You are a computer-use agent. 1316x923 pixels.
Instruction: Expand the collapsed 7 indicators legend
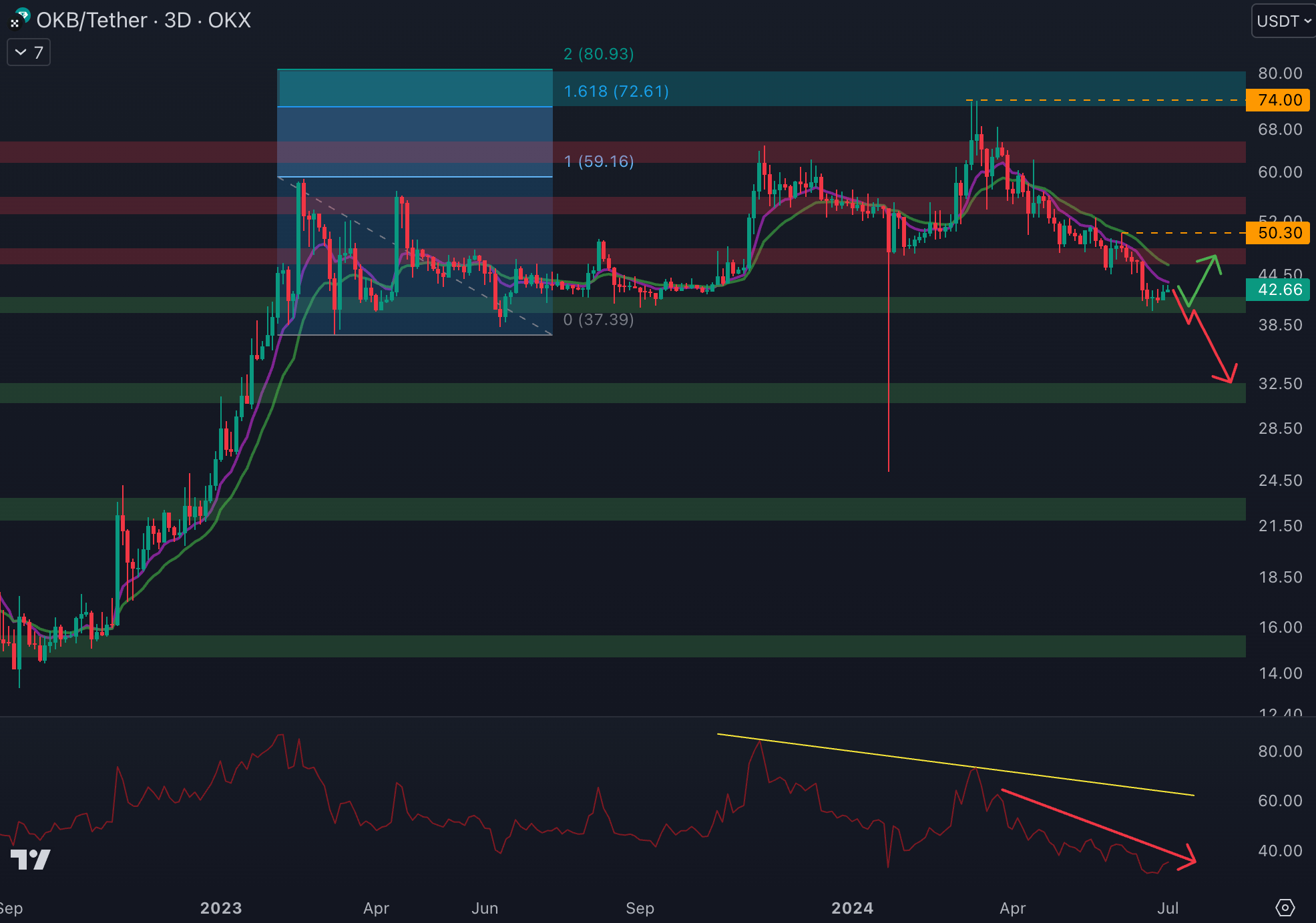29,53
